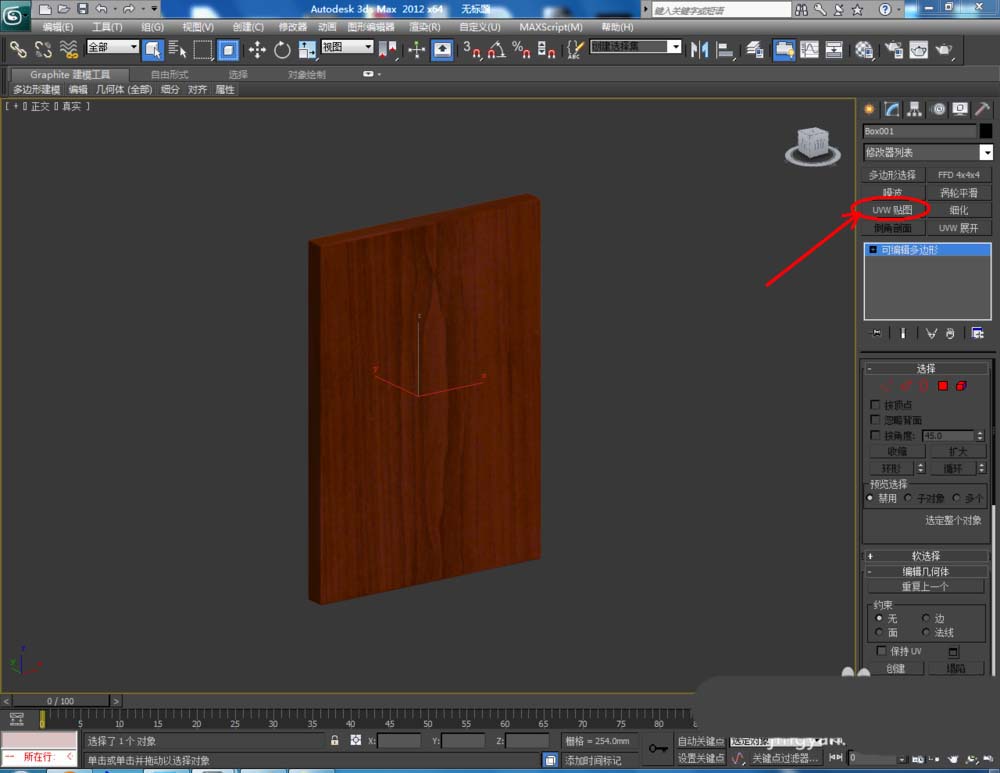This screenshot has width=1000, height=773.
Task: Click the Bind to Space Warp icon
Action: 68,49
